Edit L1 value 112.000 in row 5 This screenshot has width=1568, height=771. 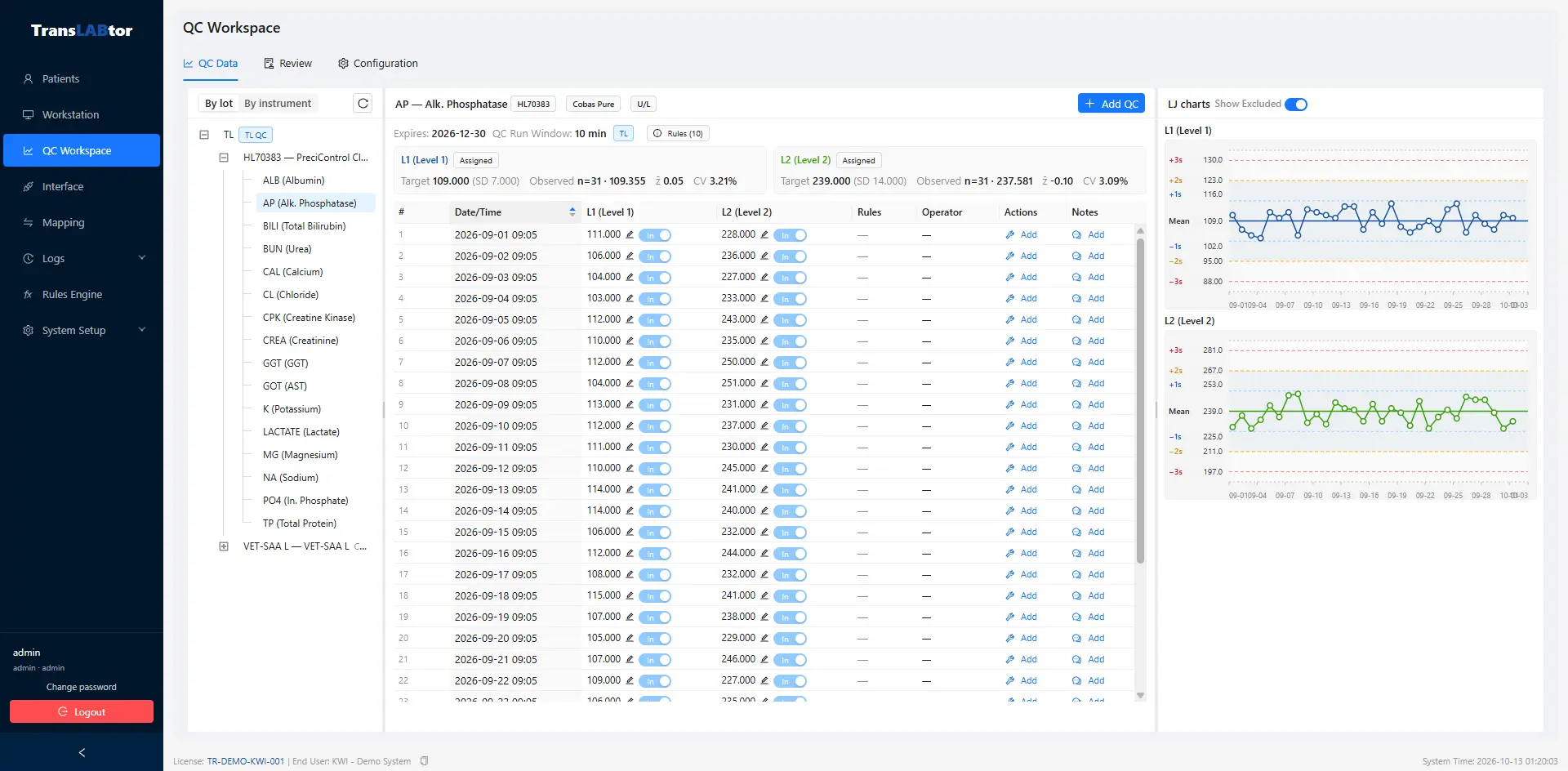(x=630, y=319)
